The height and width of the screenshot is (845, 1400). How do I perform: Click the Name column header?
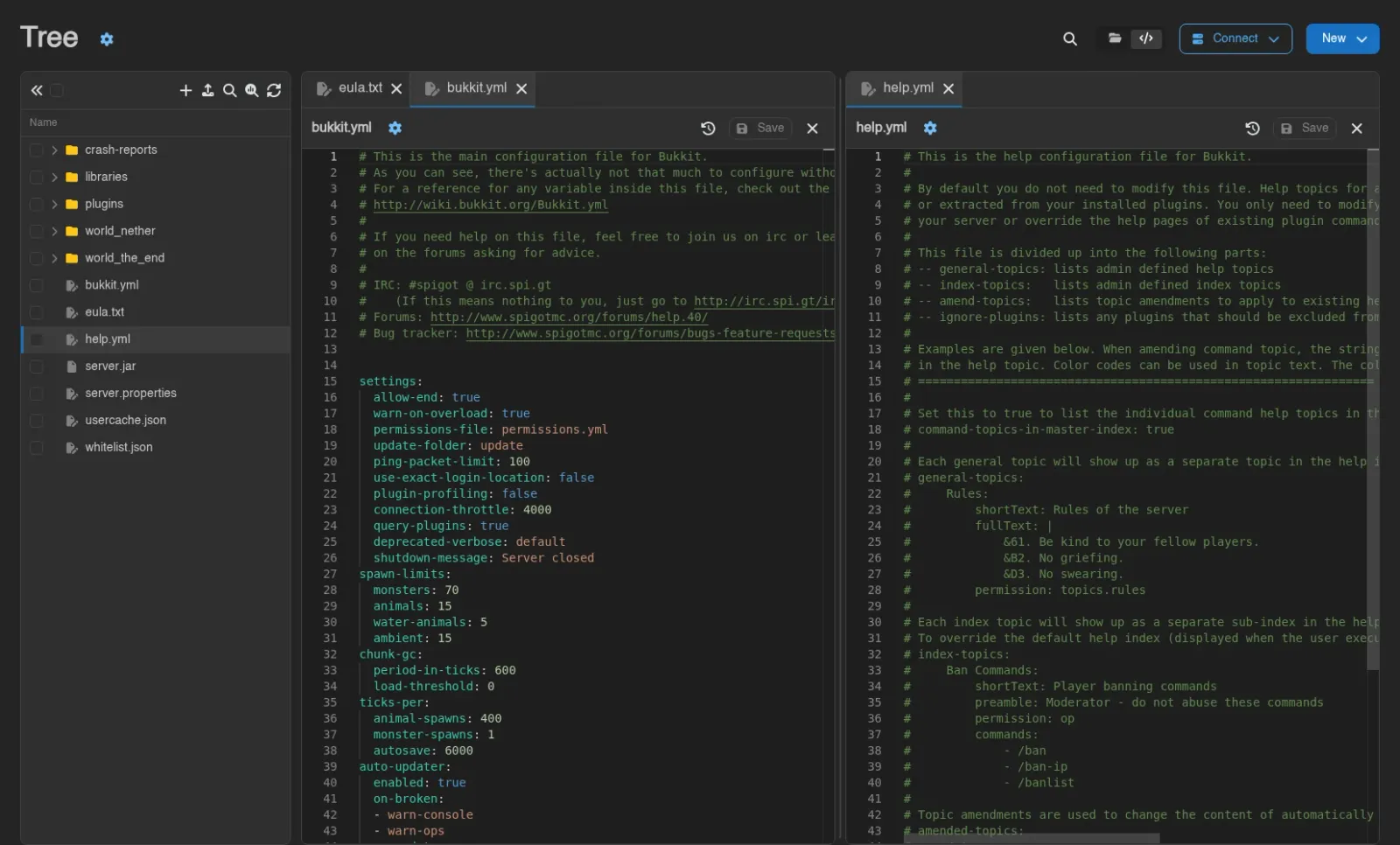[x=43, y=122]
